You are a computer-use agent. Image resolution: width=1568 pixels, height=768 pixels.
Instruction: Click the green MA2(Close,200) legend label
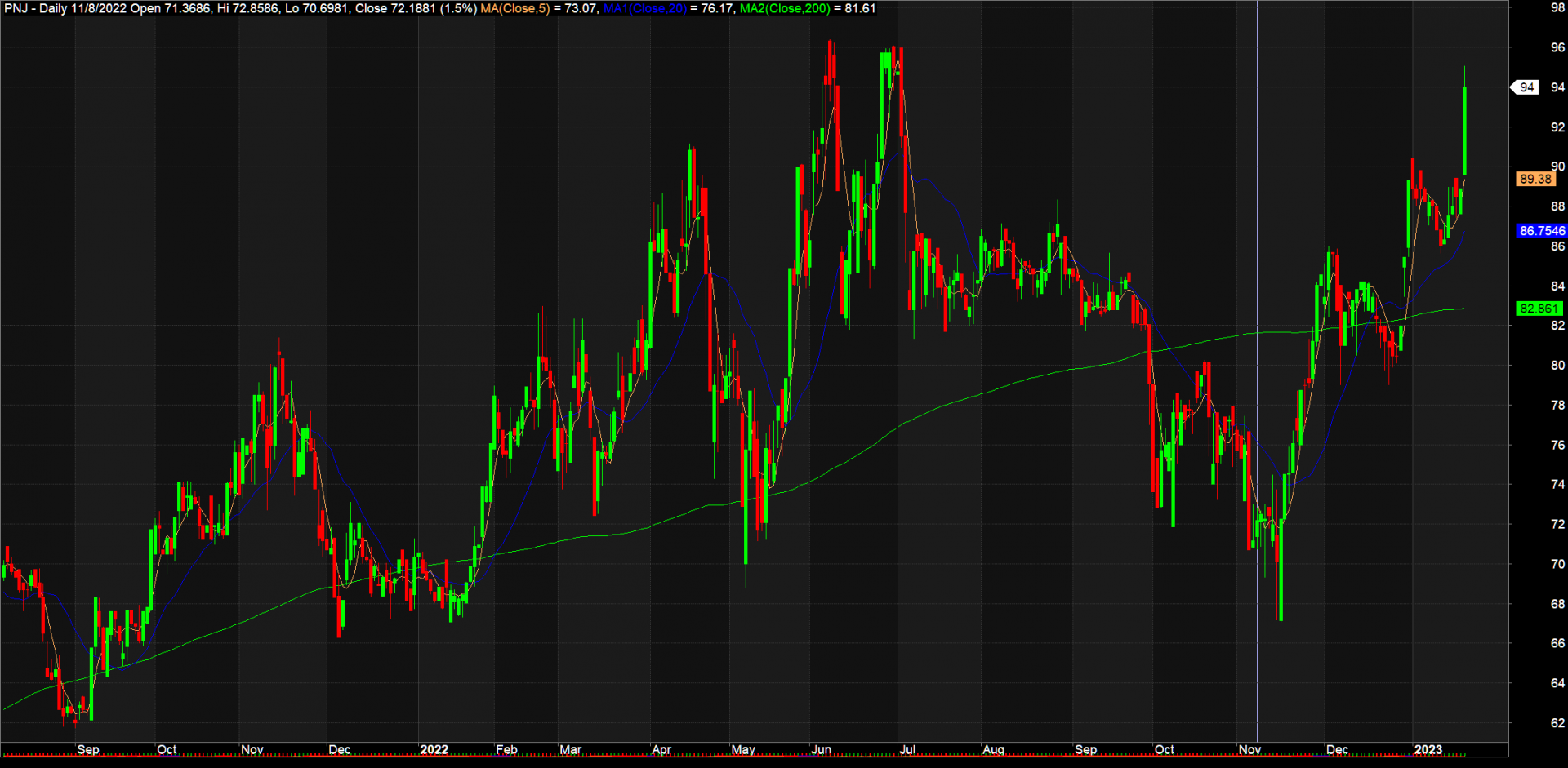785,9
